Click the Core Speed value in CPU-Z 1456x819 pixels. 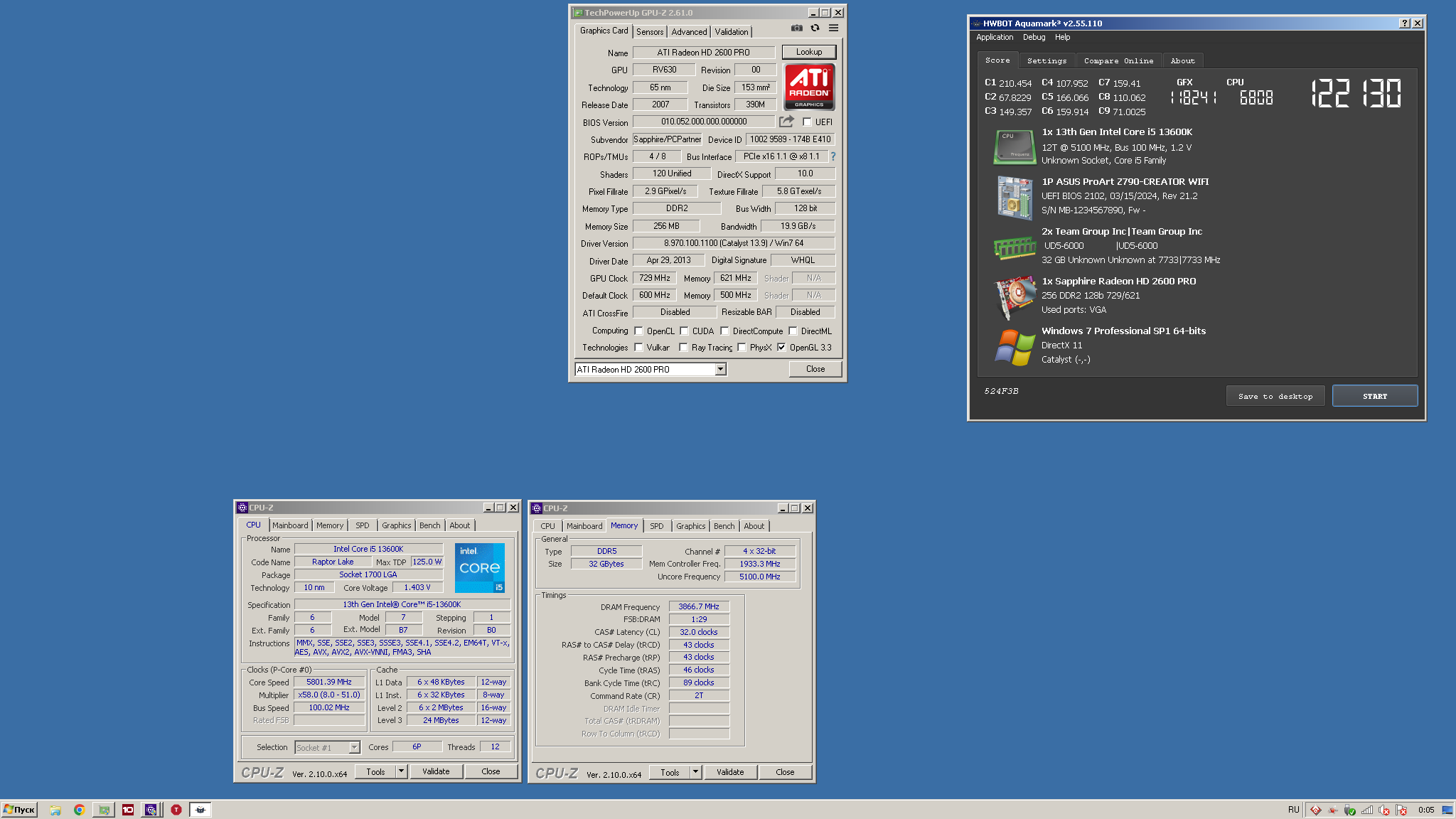click(329, 682)
